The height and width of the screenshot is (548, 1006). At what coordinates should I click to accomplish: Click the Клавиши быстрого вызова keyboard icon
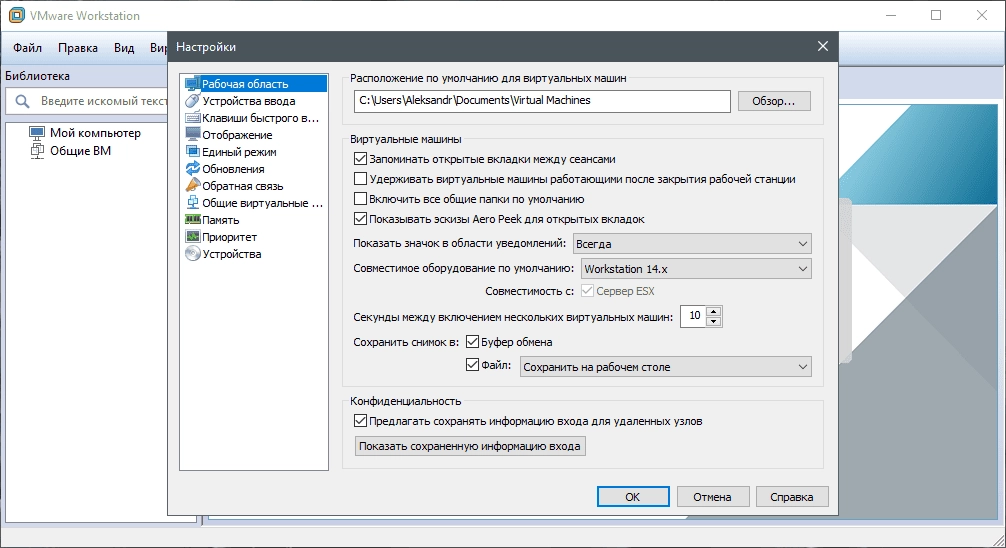tap(192, 117)
